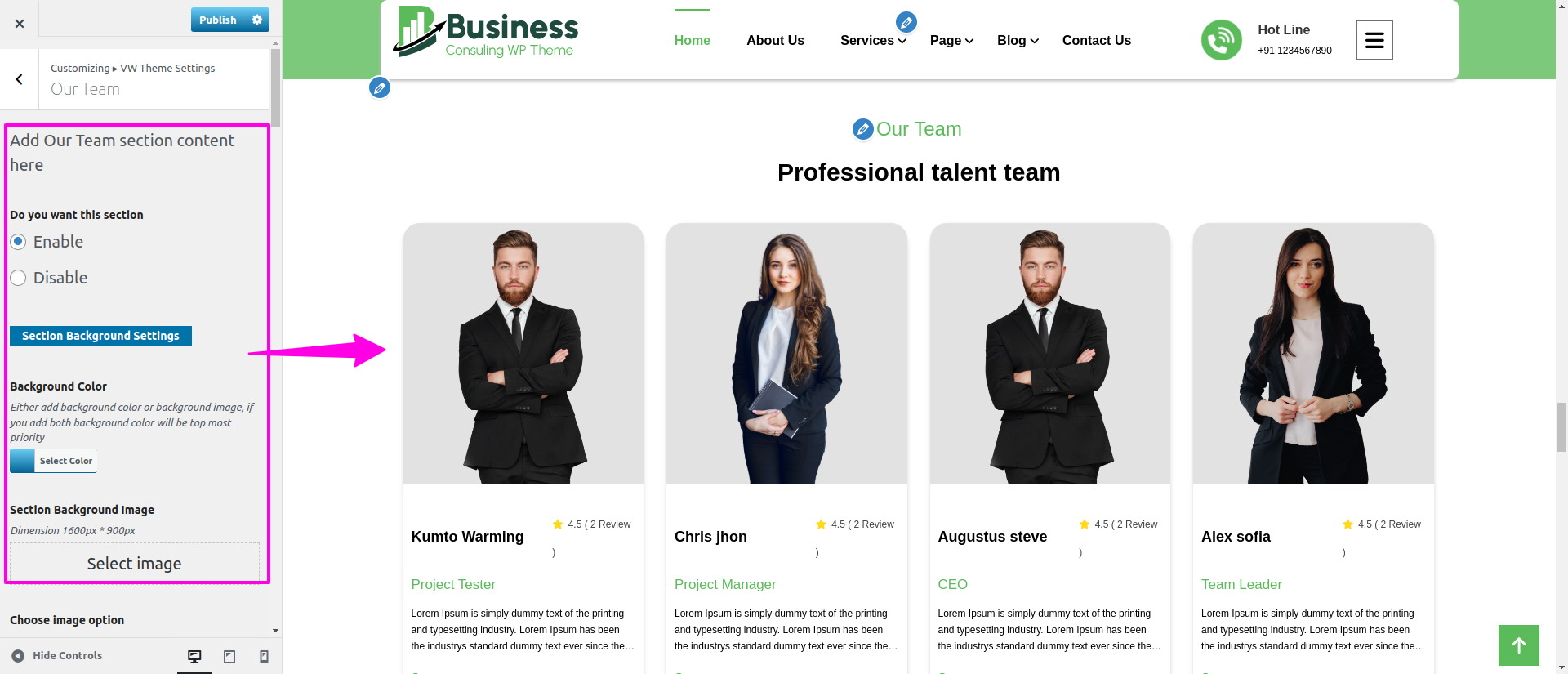Viewport: 1568px width, 674px height.
Task: Click the Publish button
Action: [x=218, y=20]
